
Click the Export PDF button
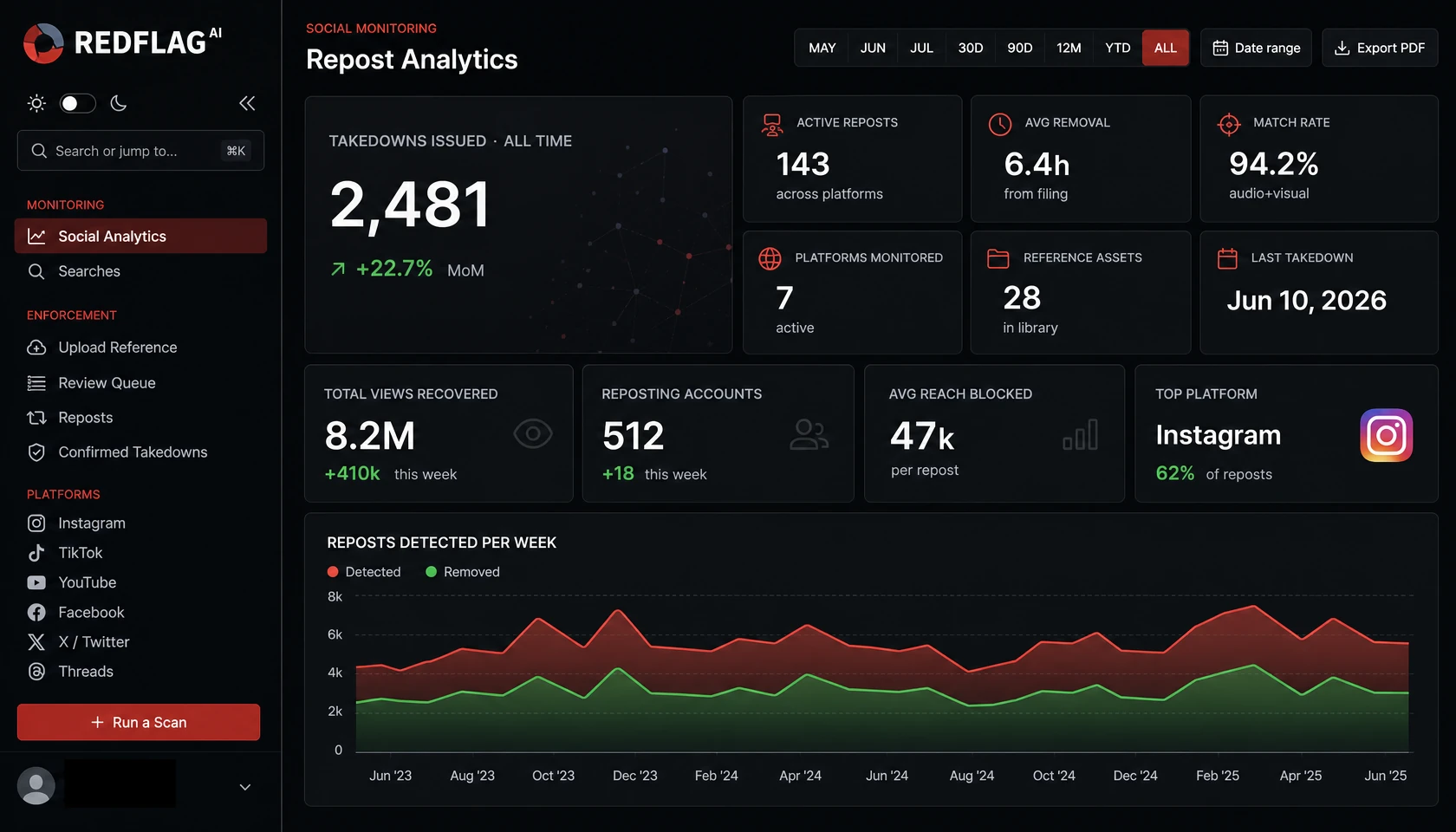pos(1380,48)
